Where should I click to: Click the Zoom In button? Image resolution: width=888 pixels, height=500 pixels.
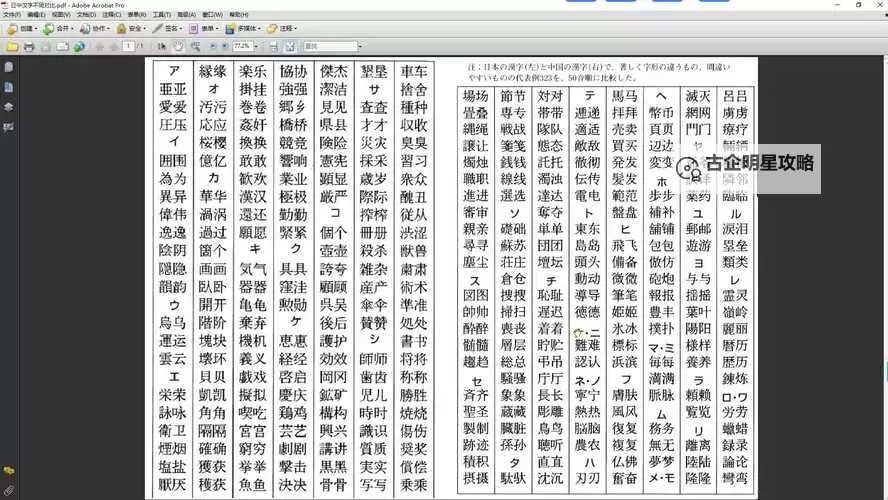coord(225,46)
